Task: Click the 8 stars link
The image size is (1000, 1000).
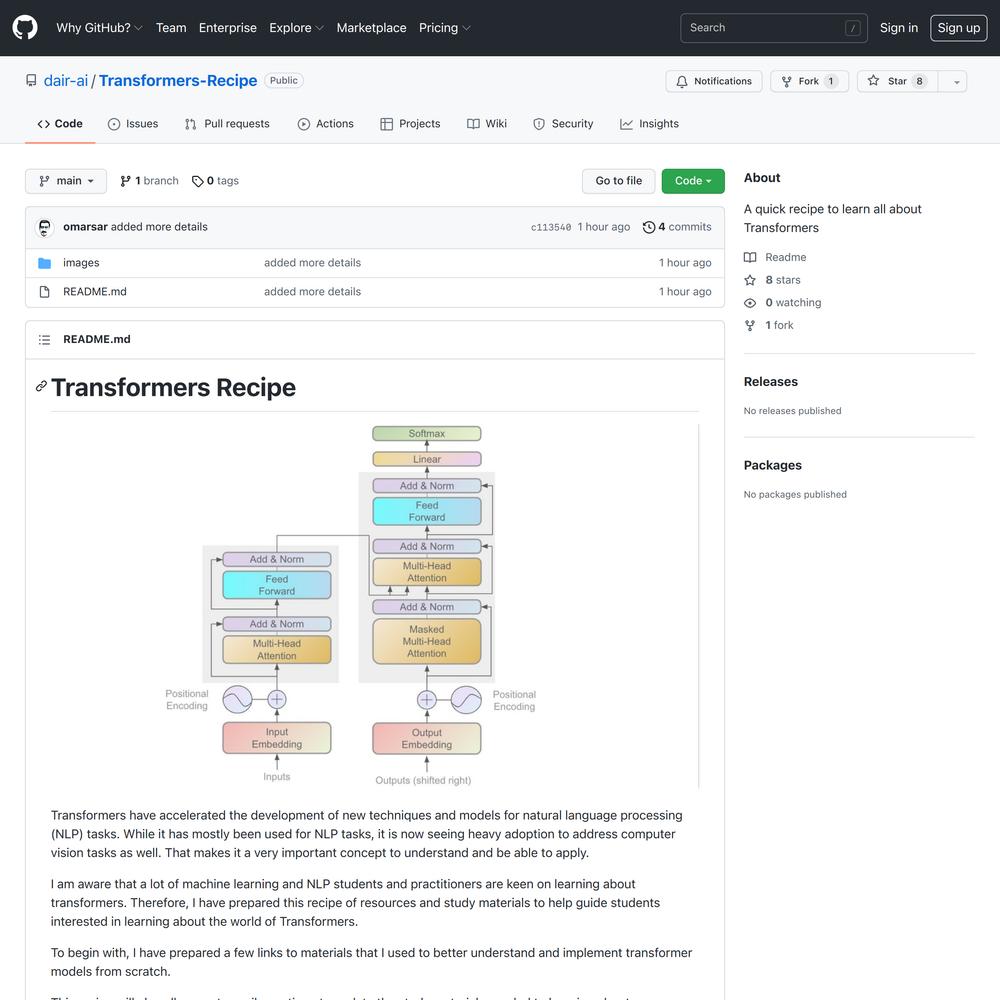Action: pyautogui.click(x=772, y=280)
